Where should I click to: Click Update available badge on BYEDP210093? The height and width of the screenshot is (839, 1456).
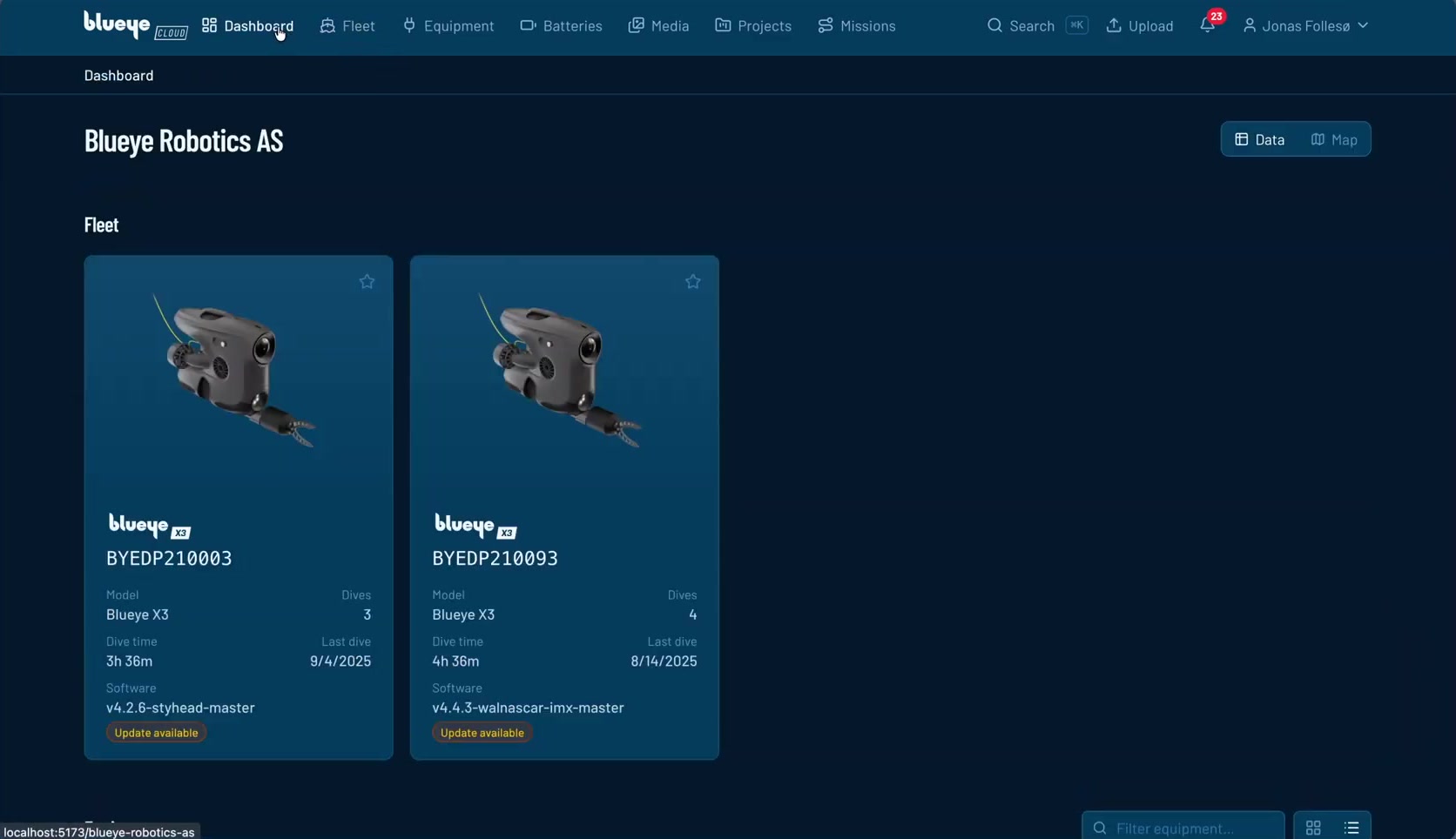482,733
